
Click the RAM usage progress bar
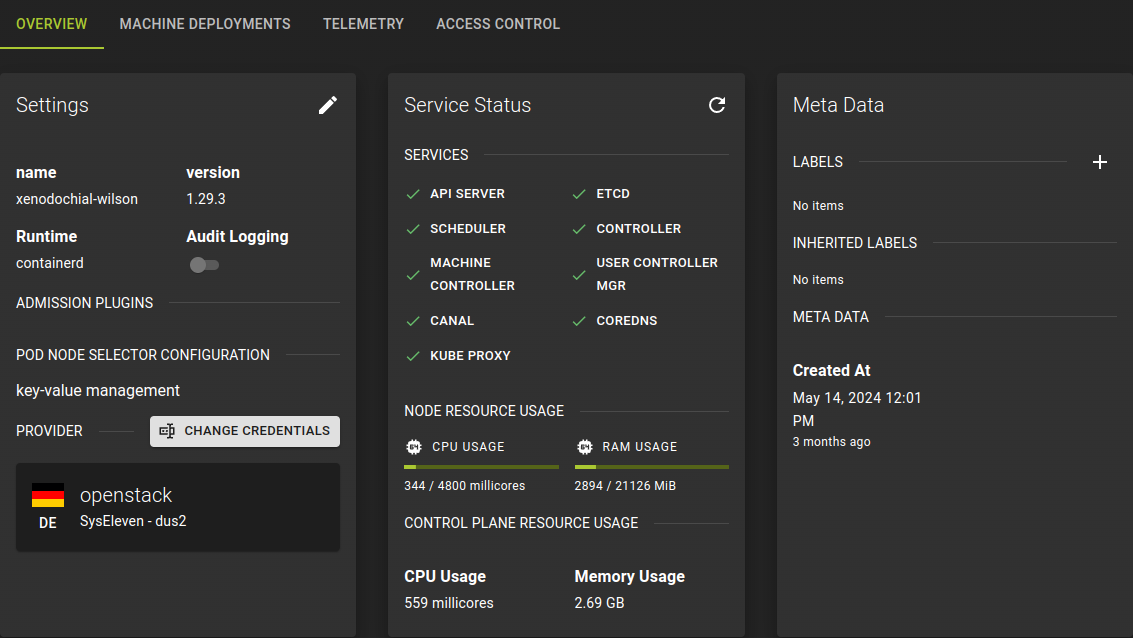651,466
